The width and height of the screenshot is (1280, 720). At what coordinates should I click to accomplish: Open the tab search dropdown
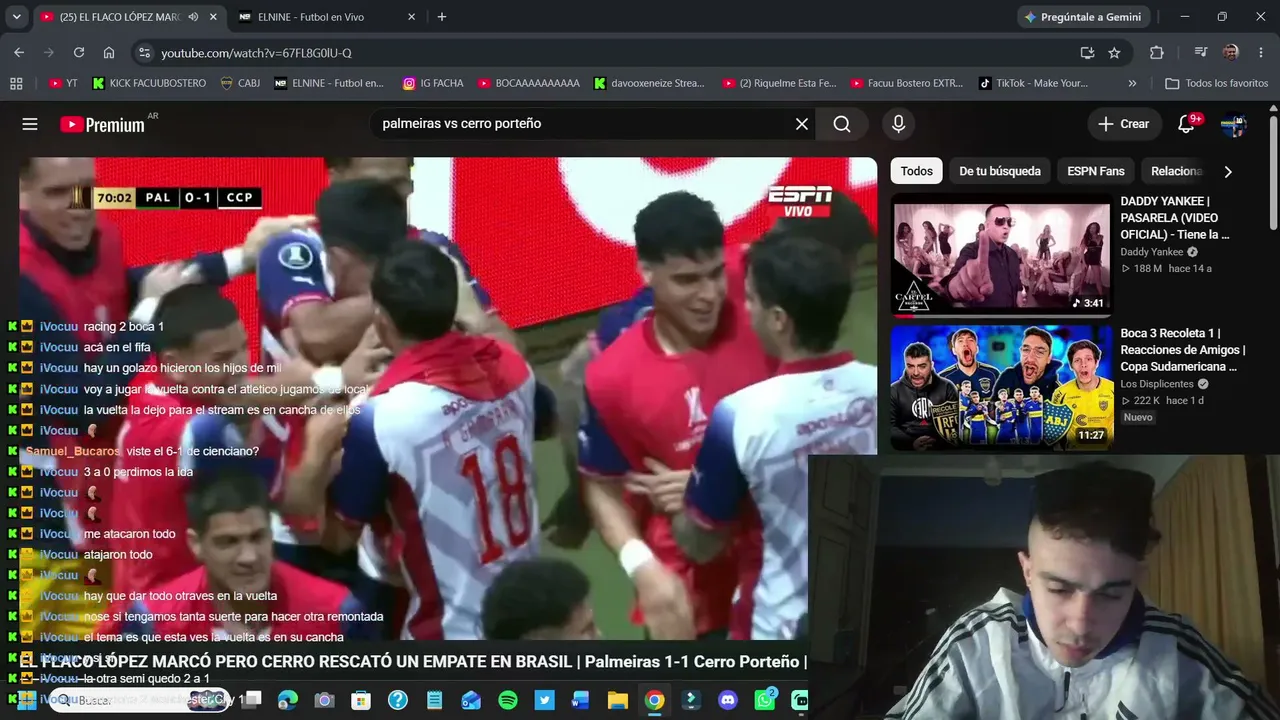tap(16, 17)
